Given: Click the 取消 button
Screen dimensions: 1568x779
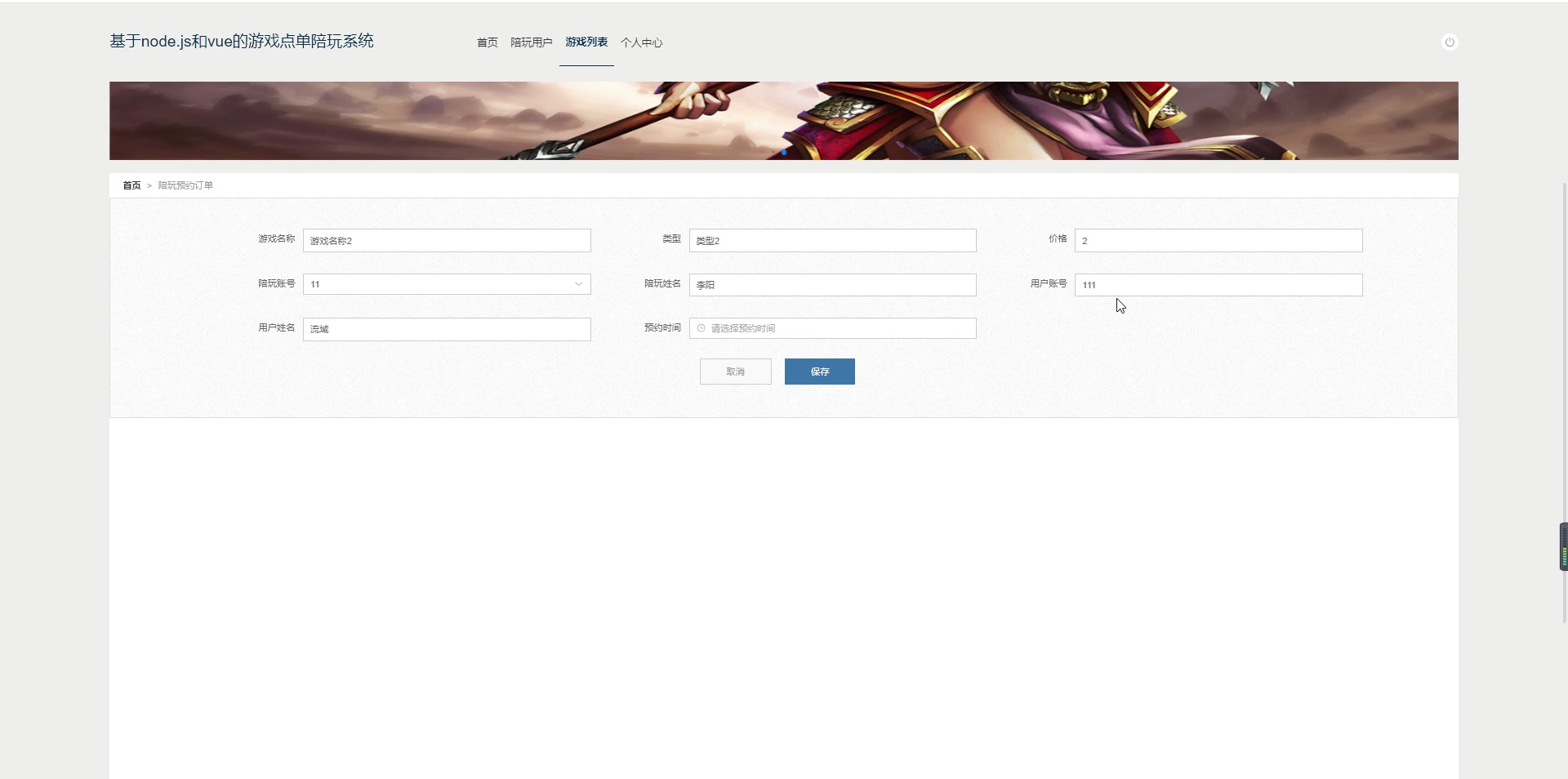Looking at the screenshot, I should pyautogui.click(x=736, y=372).
